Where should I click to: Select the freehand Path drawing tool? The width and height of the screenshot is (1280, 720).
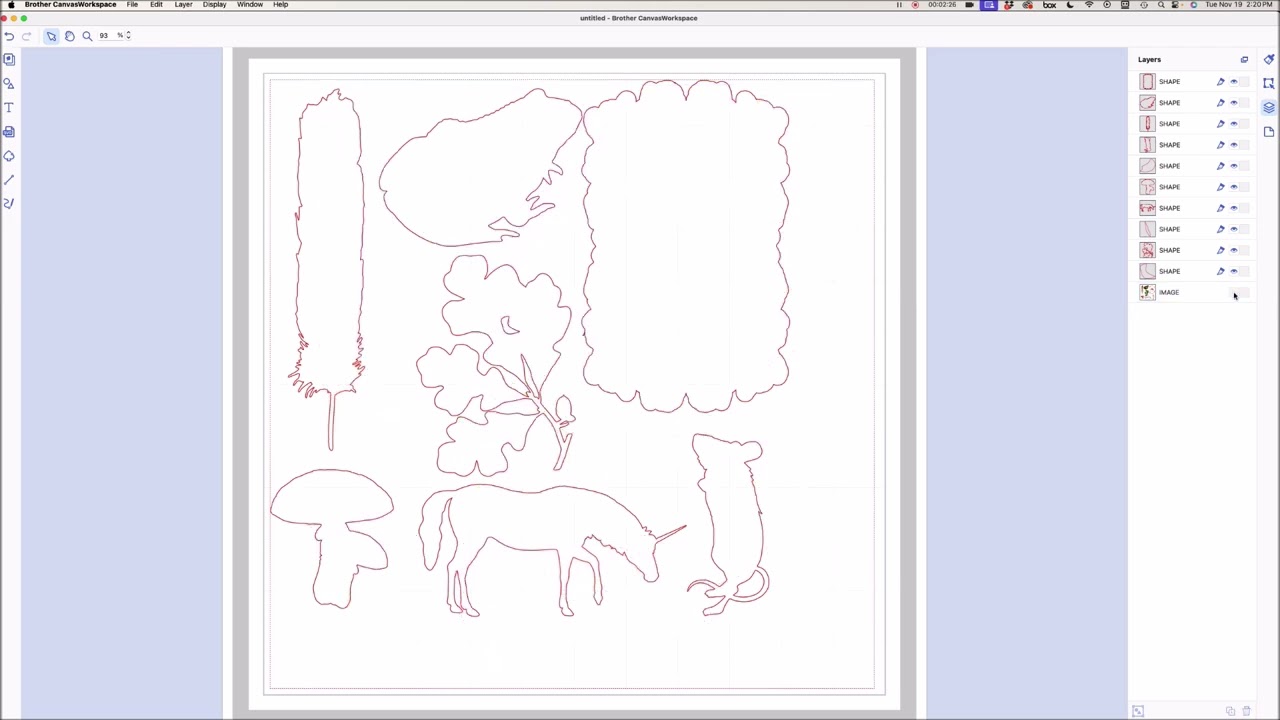pyautogui.click(x=9, y=203)
